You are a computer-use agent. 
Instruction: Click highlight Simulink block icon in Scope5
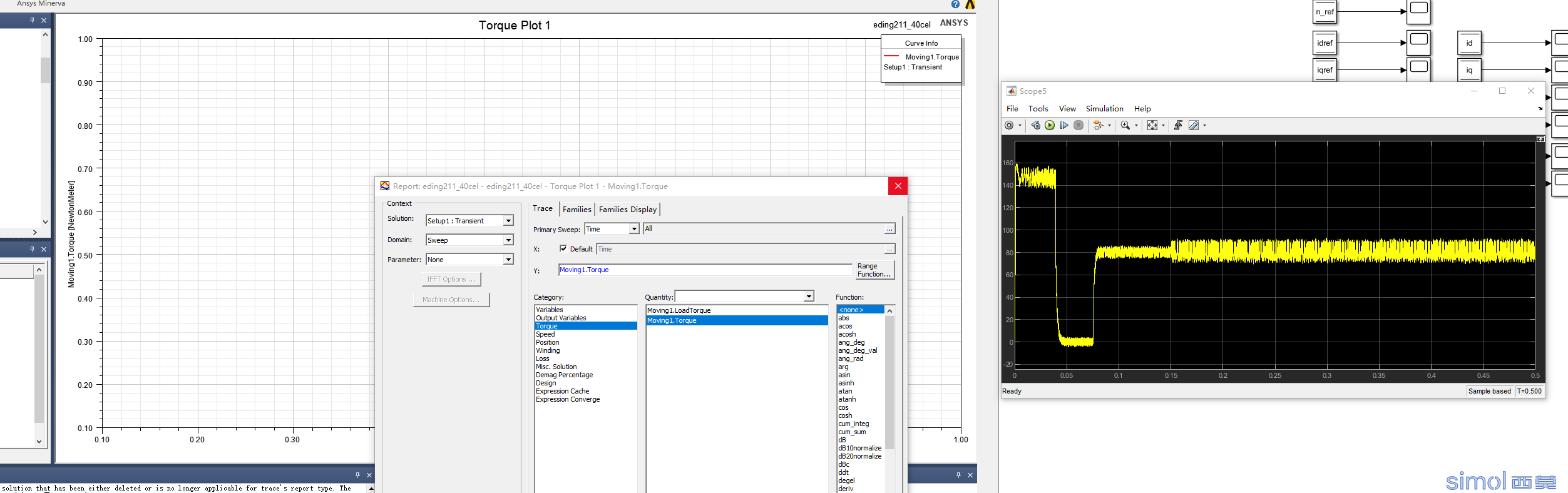point(1098,125)
